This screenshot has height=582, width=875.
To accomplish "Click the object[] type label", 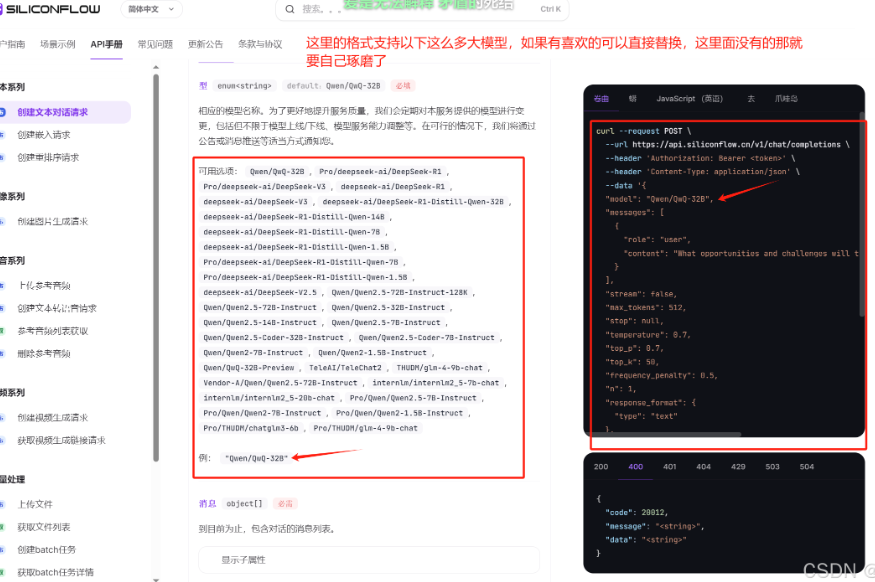I will point(244,503).
